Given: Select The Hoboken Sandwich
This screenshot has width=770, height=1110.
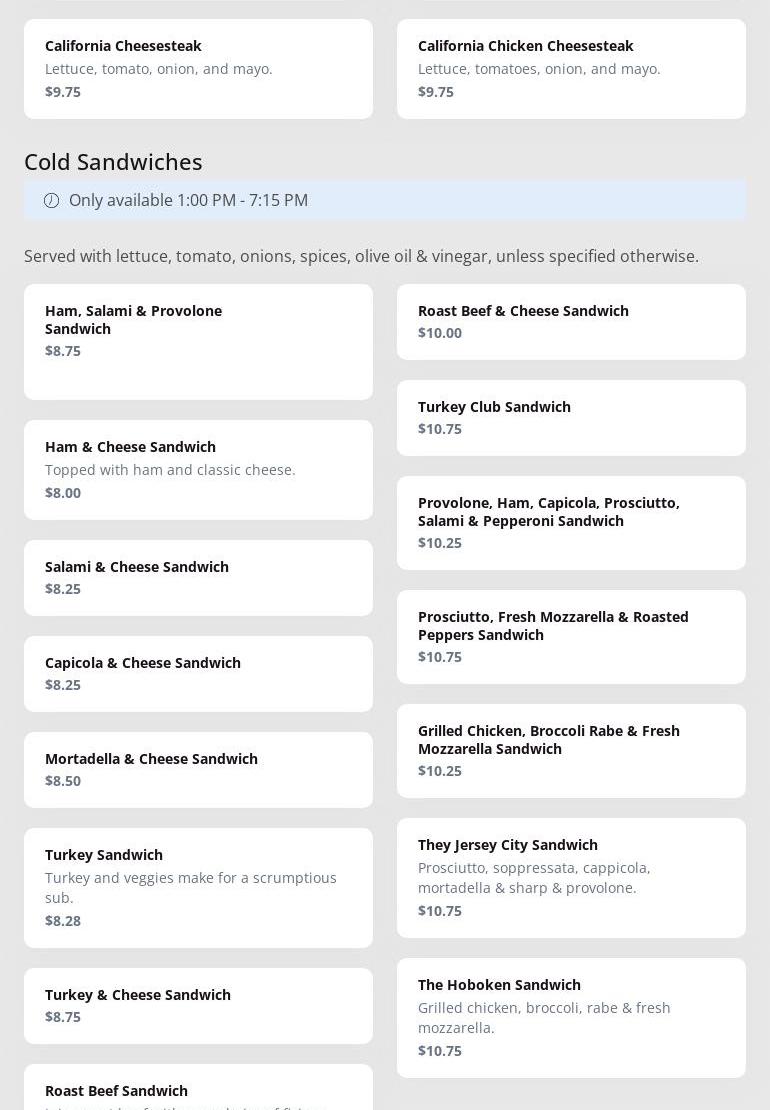Looking at the screenshot, I should point(571,1017).
